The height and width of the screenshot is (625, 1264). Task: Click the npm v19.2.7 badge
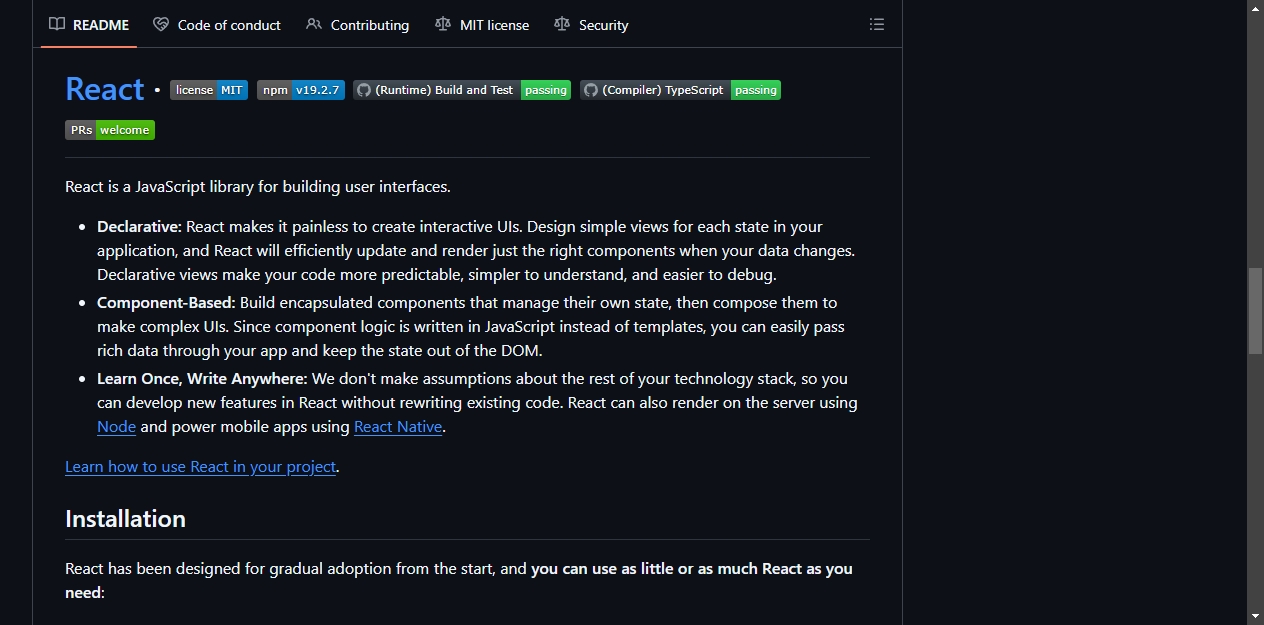[301, 90]
